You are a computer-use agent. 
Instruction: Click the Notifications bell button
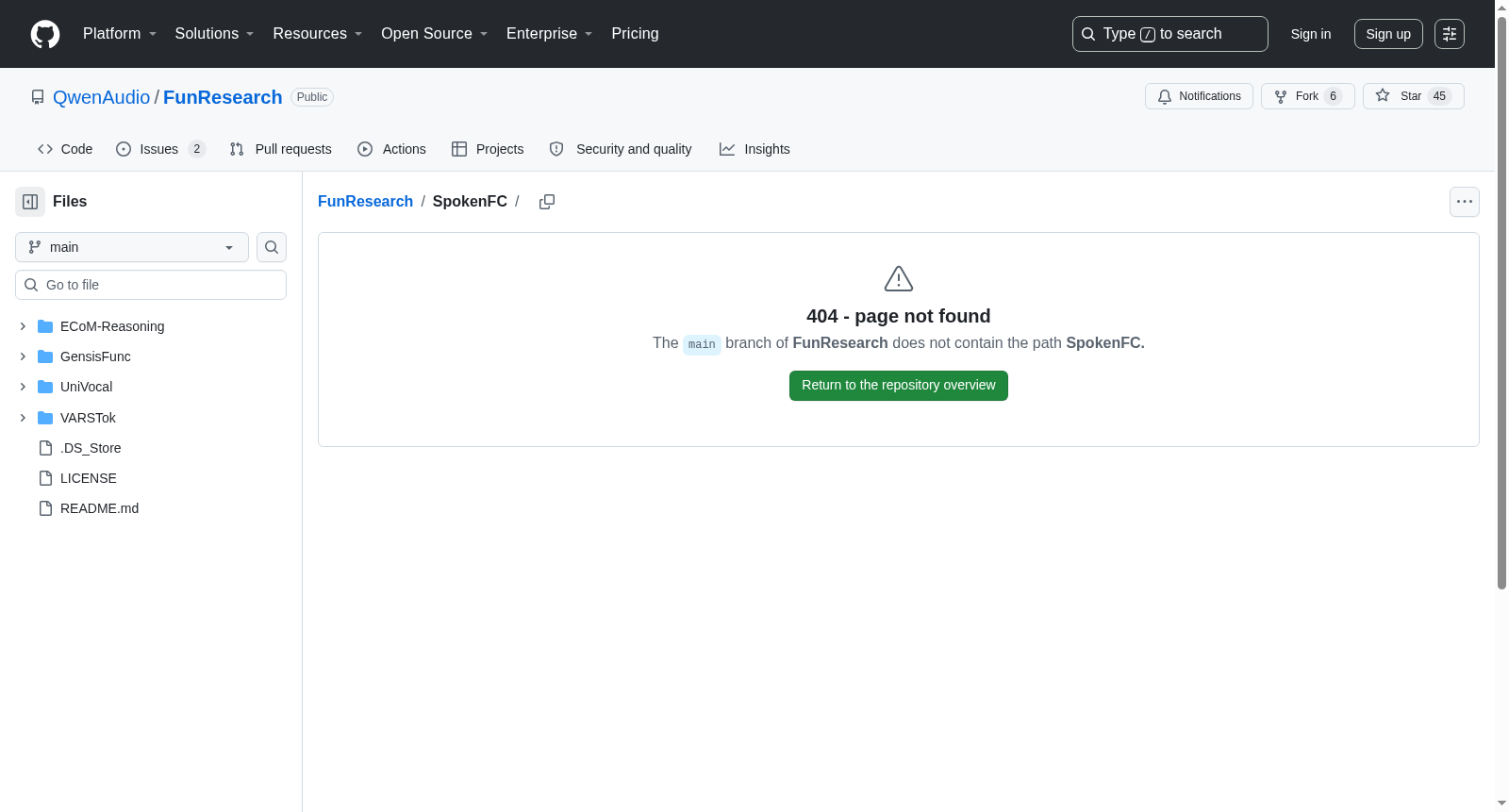pos(1199,96)
